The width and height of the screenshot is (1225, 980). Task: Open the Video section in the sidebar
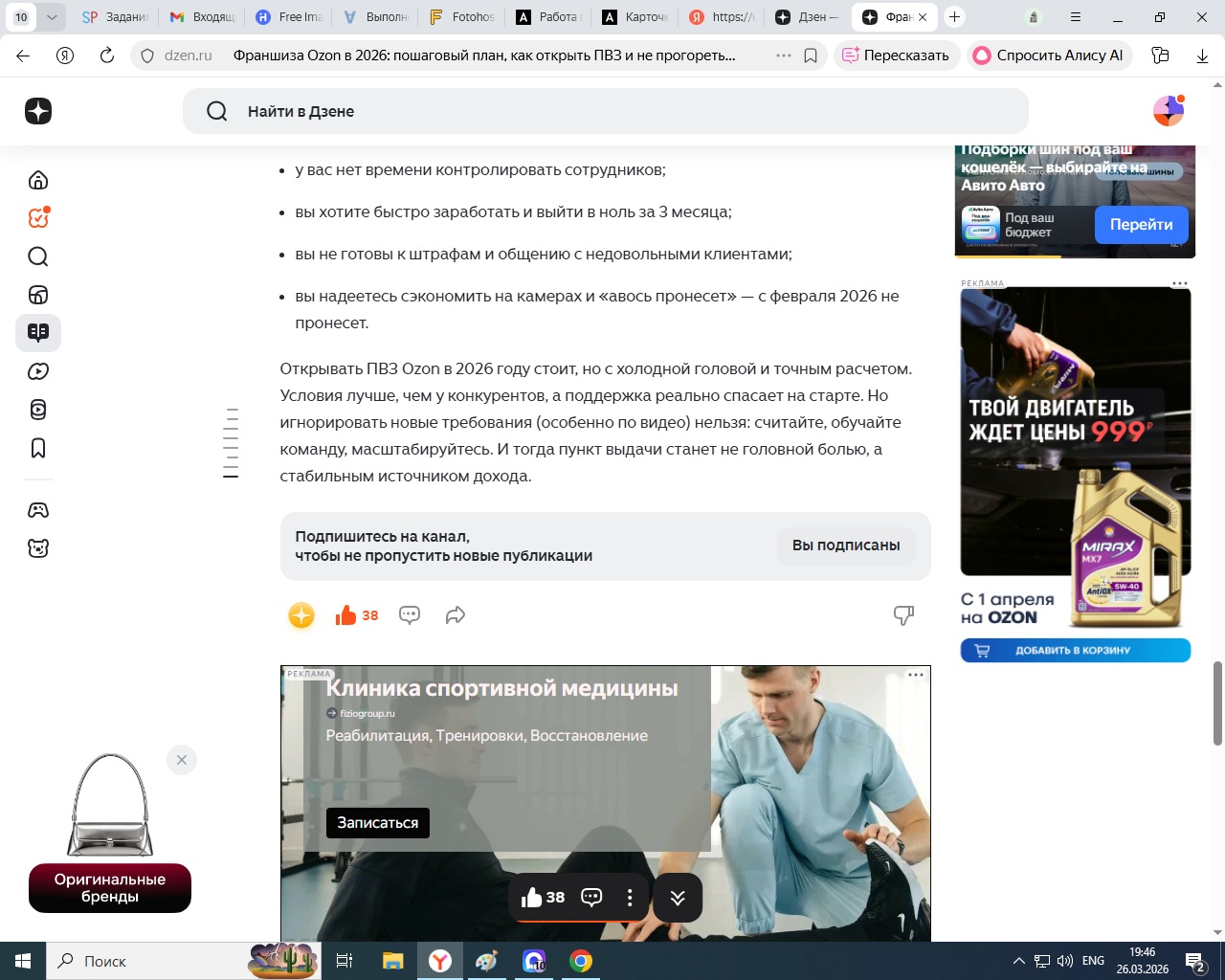click(38, 371)
